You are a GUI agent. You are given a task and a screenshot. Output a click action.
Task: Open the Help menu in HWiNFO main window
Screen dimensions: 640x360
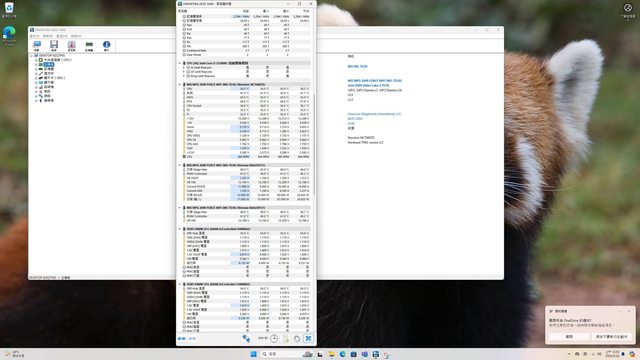click(76, 36)
